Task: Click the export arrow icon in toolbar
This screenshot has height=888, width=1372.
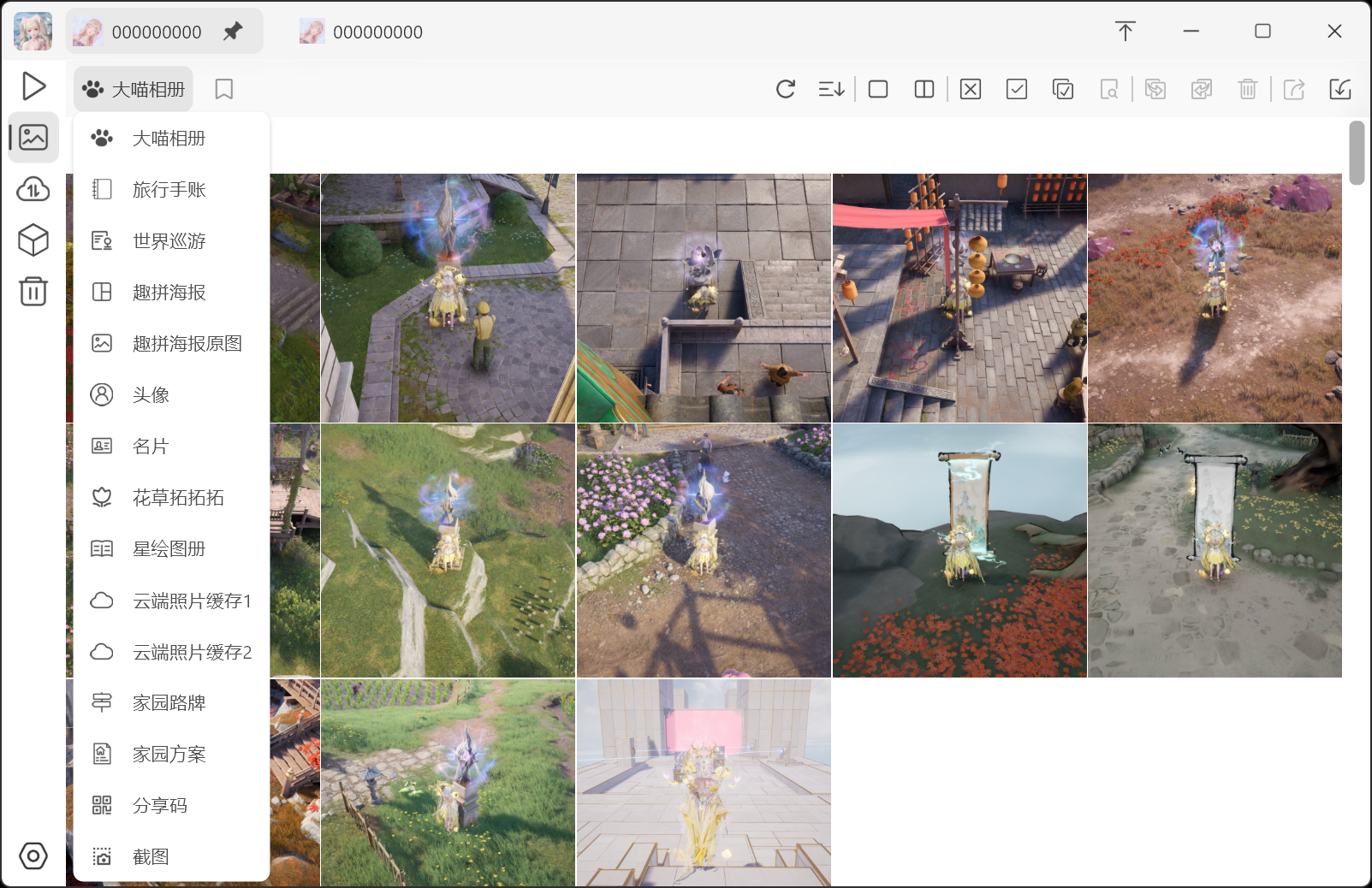Action: point(1294,89)
